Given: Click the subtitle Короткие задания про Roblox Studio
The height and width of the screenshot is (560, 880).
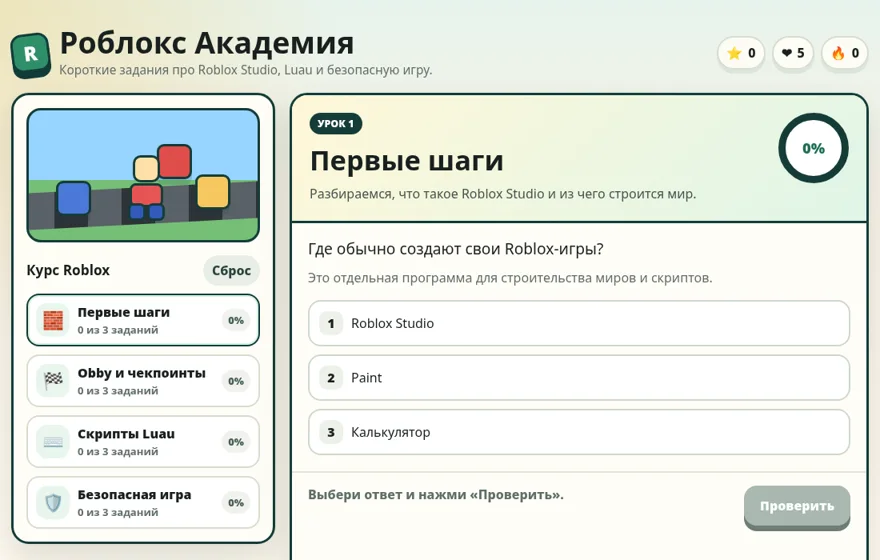Looking at the screenshot, I should [246, 70].
